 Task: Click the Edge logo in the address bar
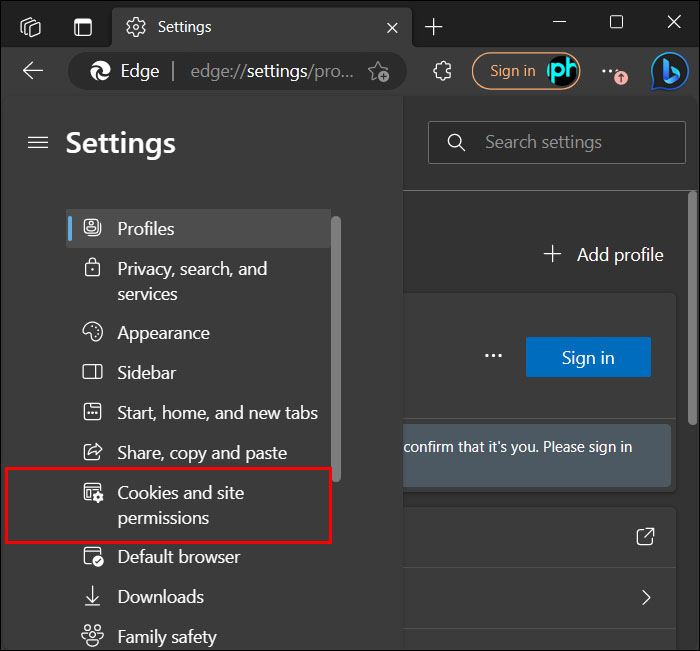click(x=100, y=71)
